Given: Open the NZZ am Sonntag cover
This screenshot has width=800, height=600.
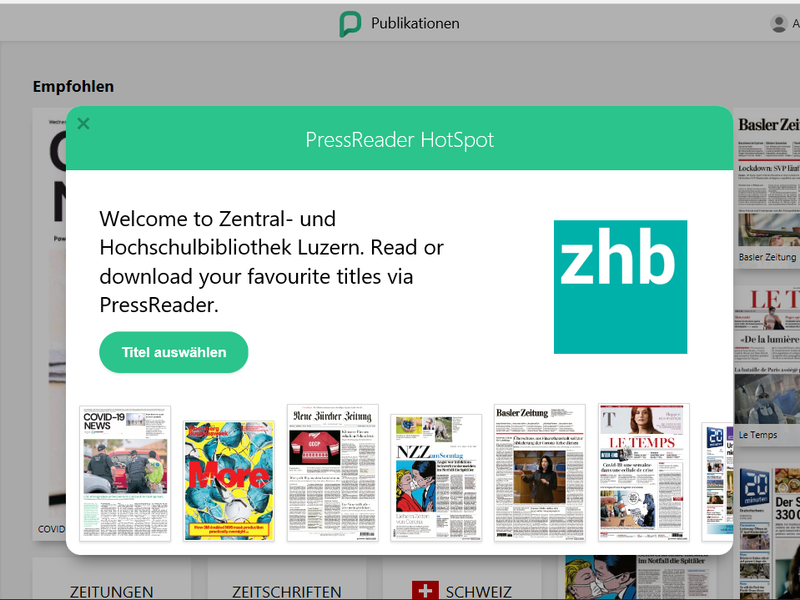Looking at the screenshot, I should point(436,477).
